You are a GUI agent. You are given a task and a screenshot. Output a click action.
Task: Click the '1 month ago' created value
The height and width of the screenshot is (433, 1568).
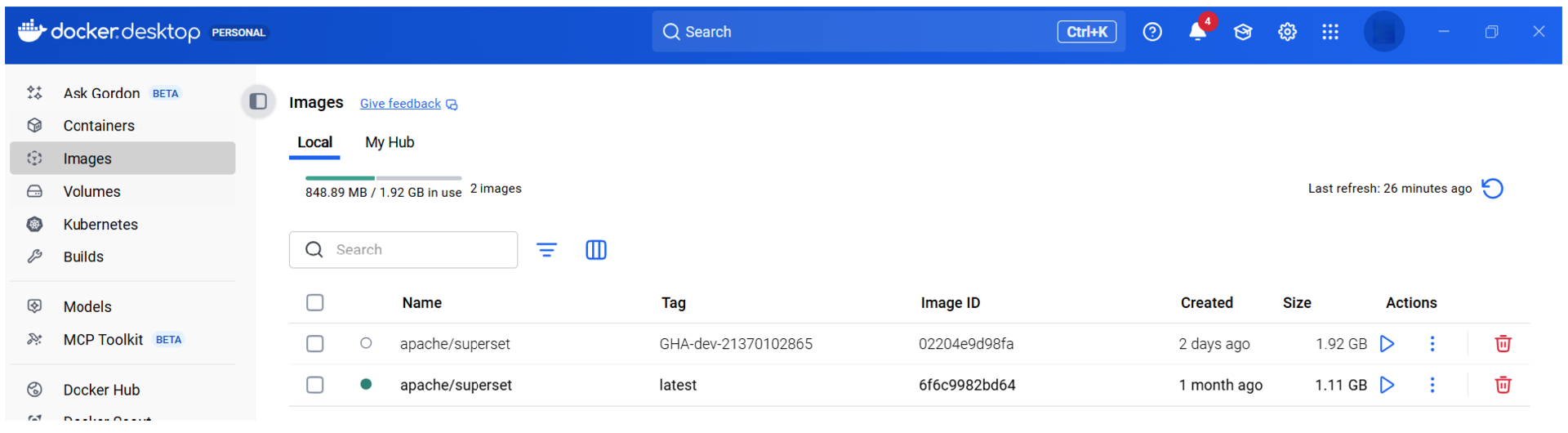point(1220,385)
